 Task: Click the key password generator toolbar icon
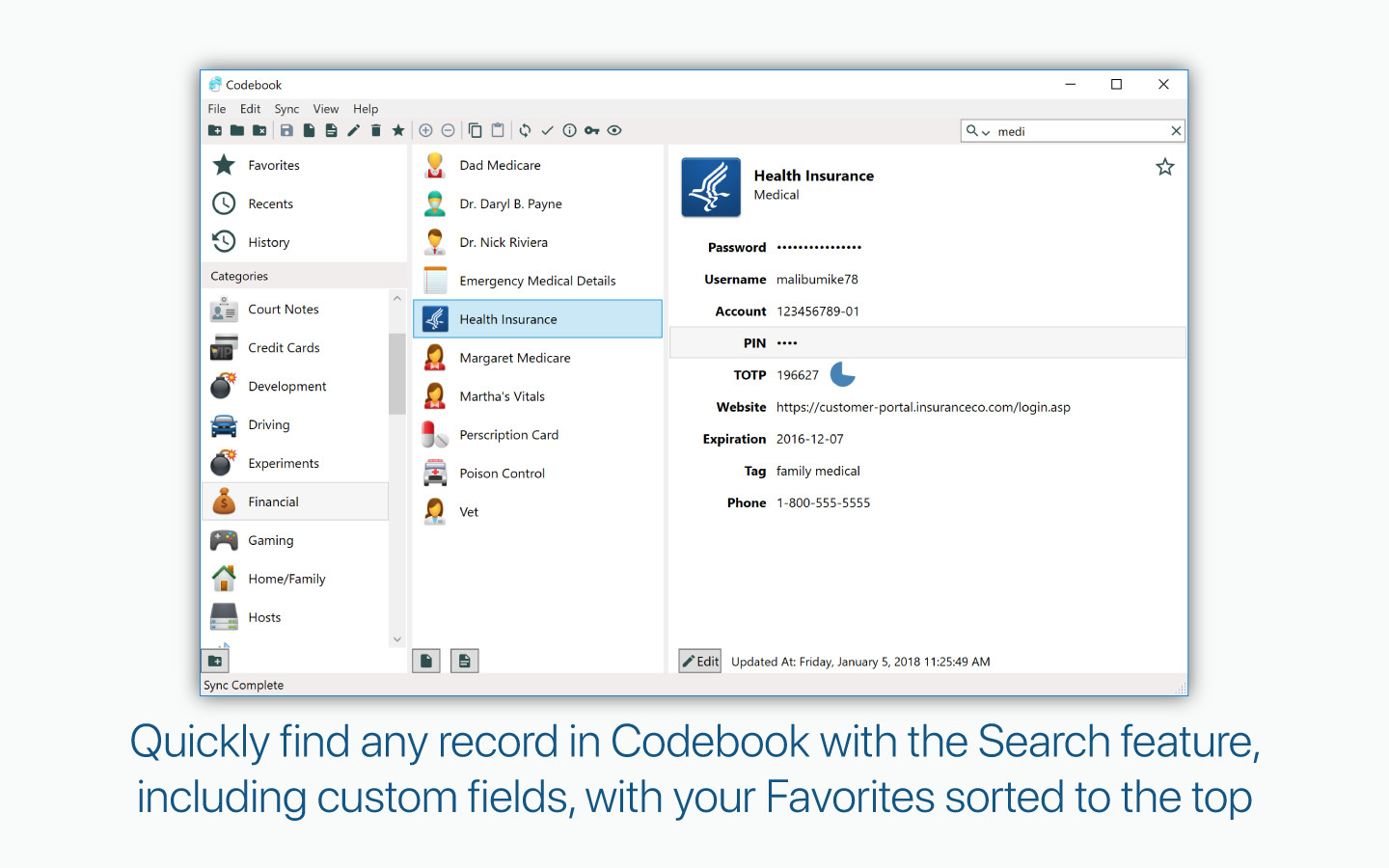(x=591, y=130)
